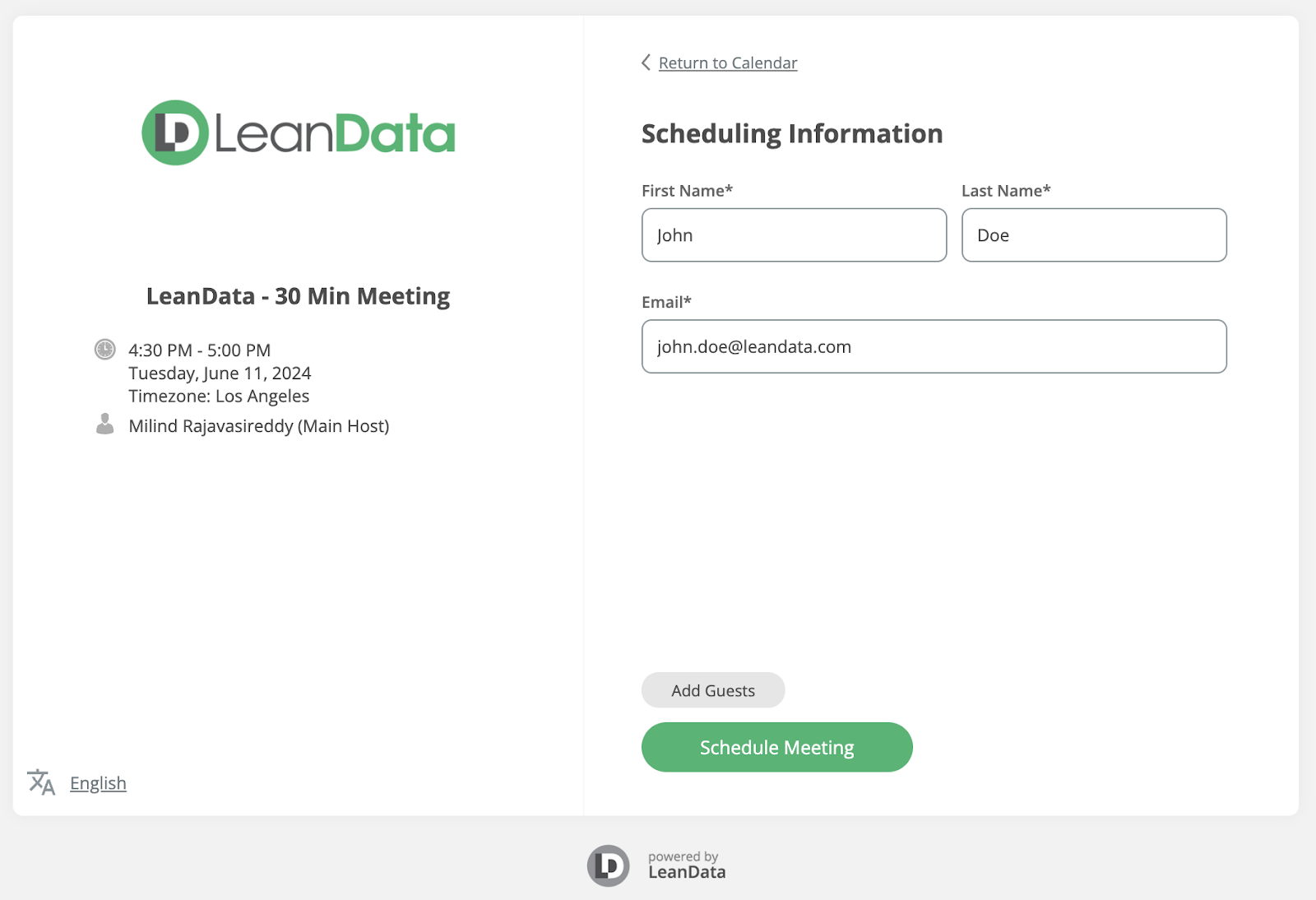Click the First Name* label
Screen dimensions: 1316x900
(687, 191)
